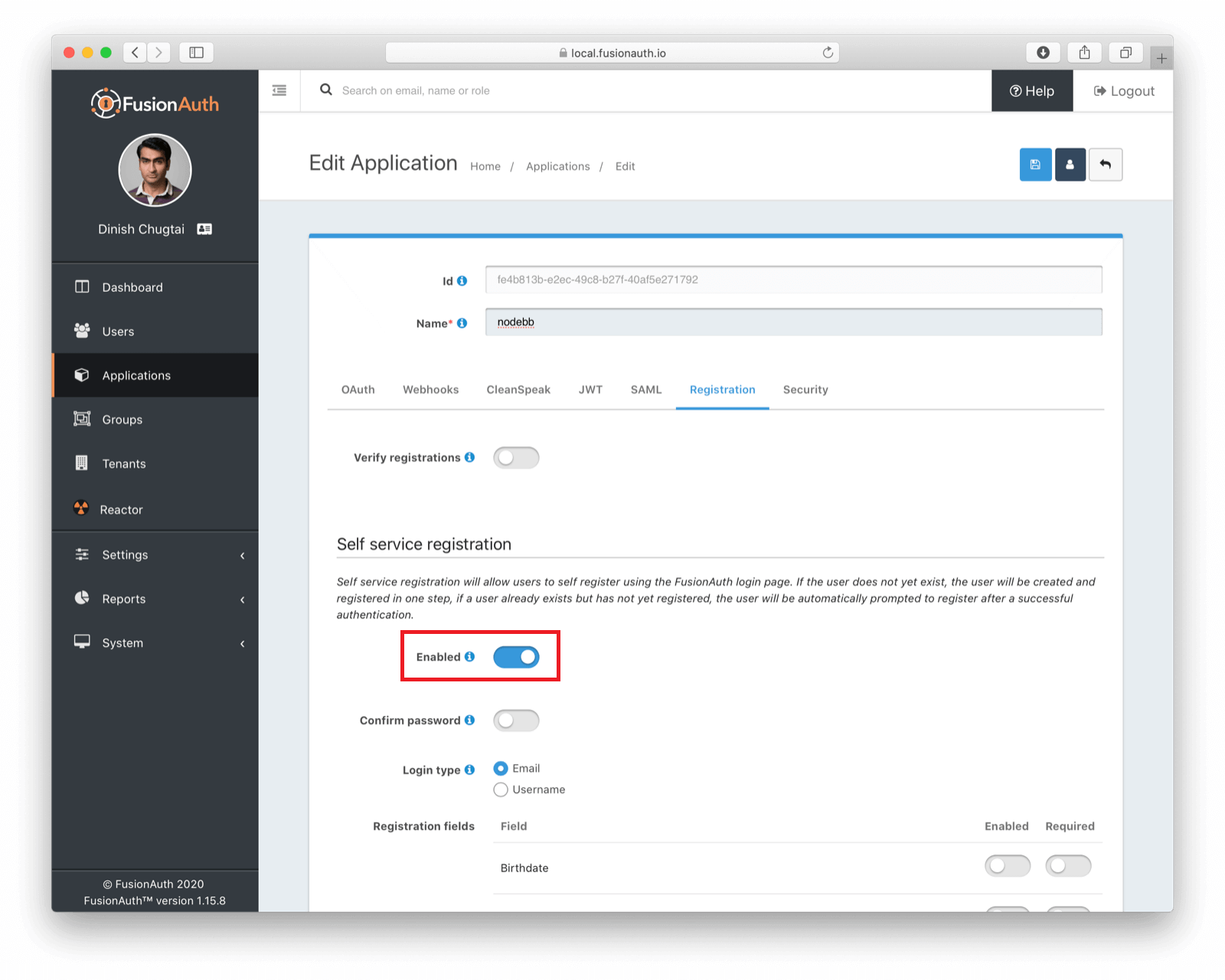Open Dashboard in the sidebar
The height and width of the screenshot is (980, 1225).
155,287
